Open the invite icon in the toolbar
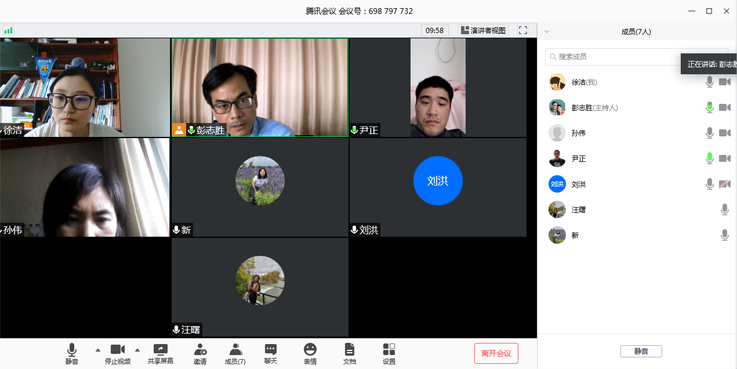737x369 pixels. click(x=200, y=353)
